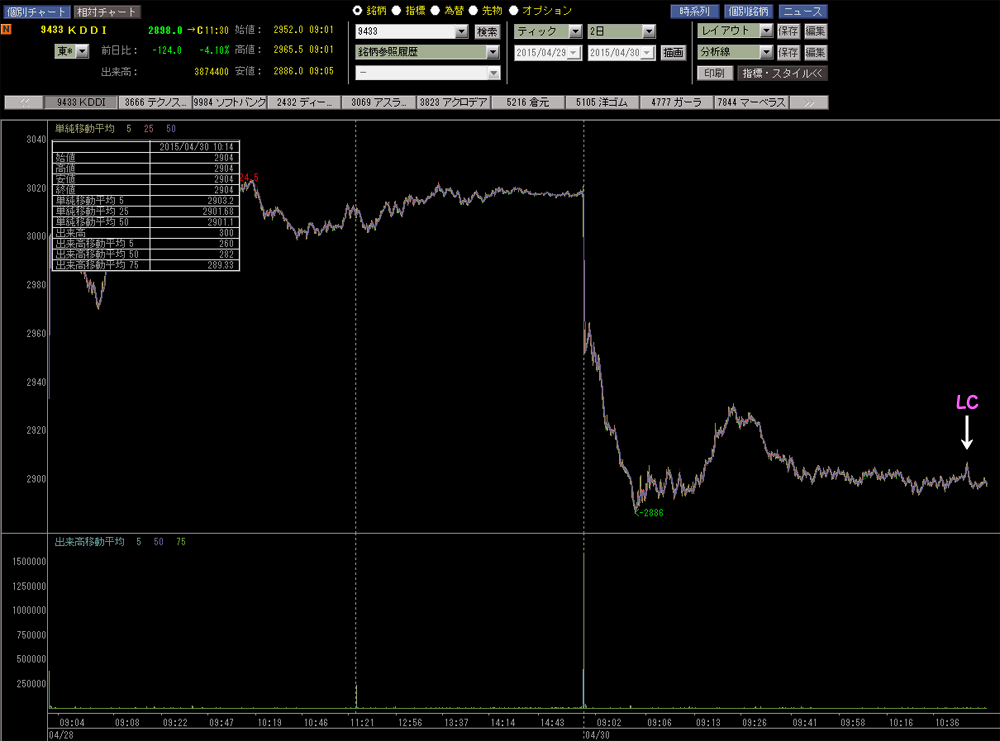Open the 銘柄参照履歴 dropdown
The height and width of the screenshot is (741, 1000).
[427, 52]
